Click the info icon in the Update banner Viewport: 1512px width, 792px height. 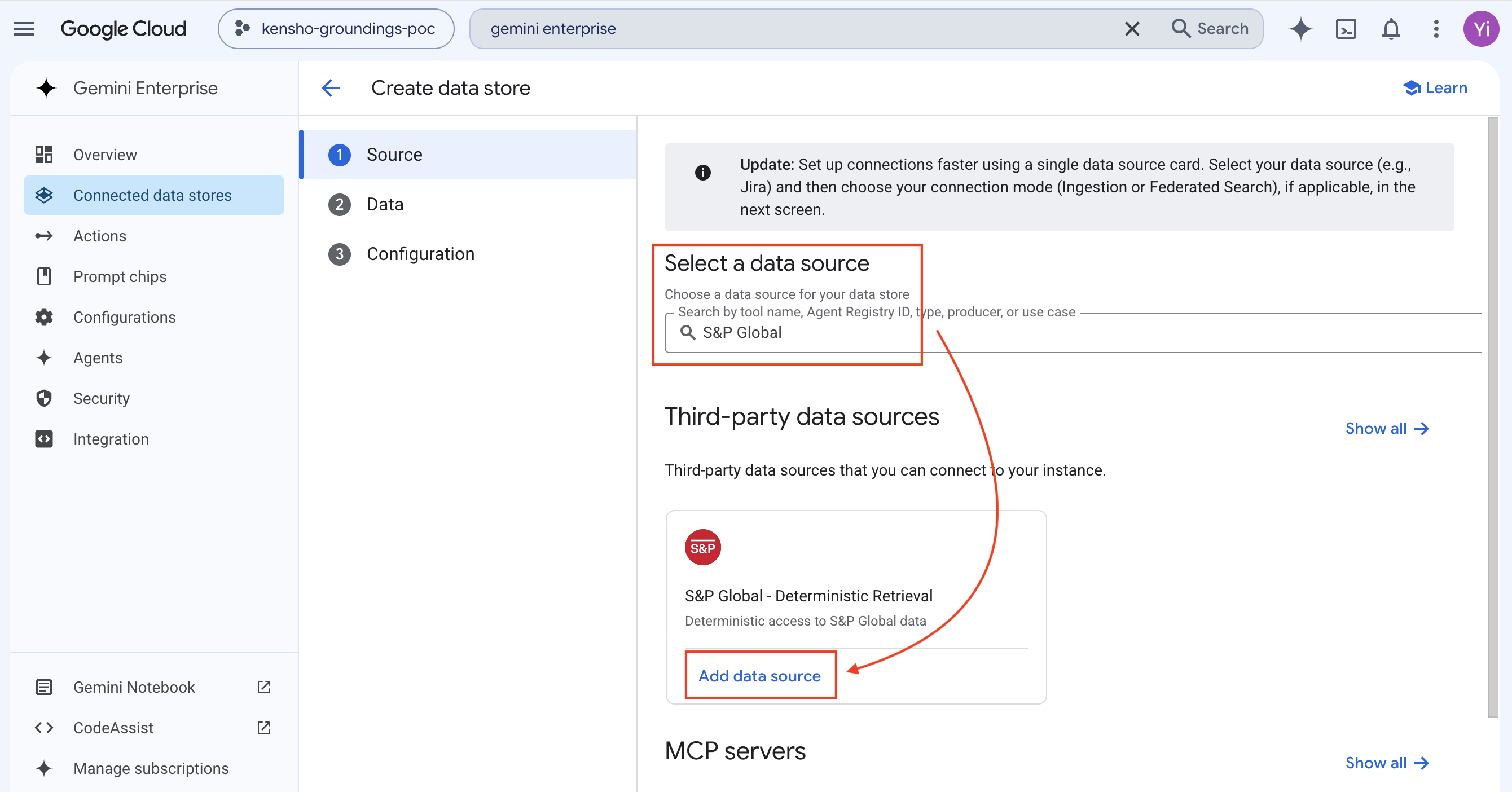(702, 173)
